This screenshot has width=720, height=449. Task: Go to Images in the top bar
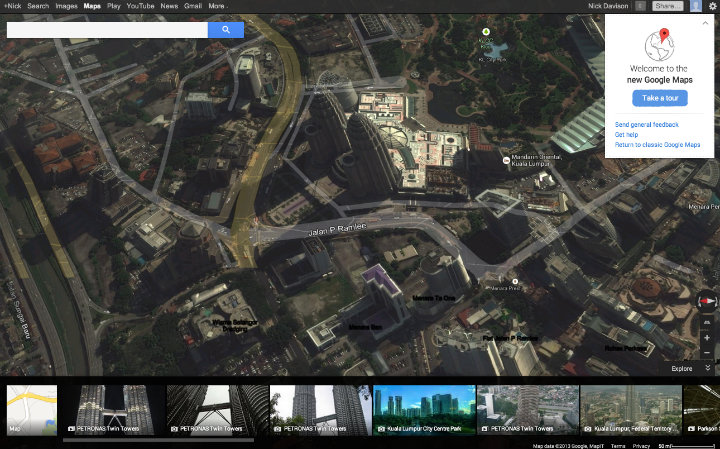coord(67,6)
